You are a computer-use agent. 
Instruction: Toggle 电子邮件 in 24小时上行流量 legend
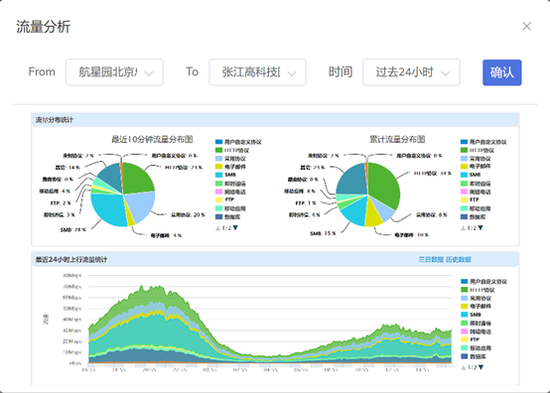click(476, 306)
